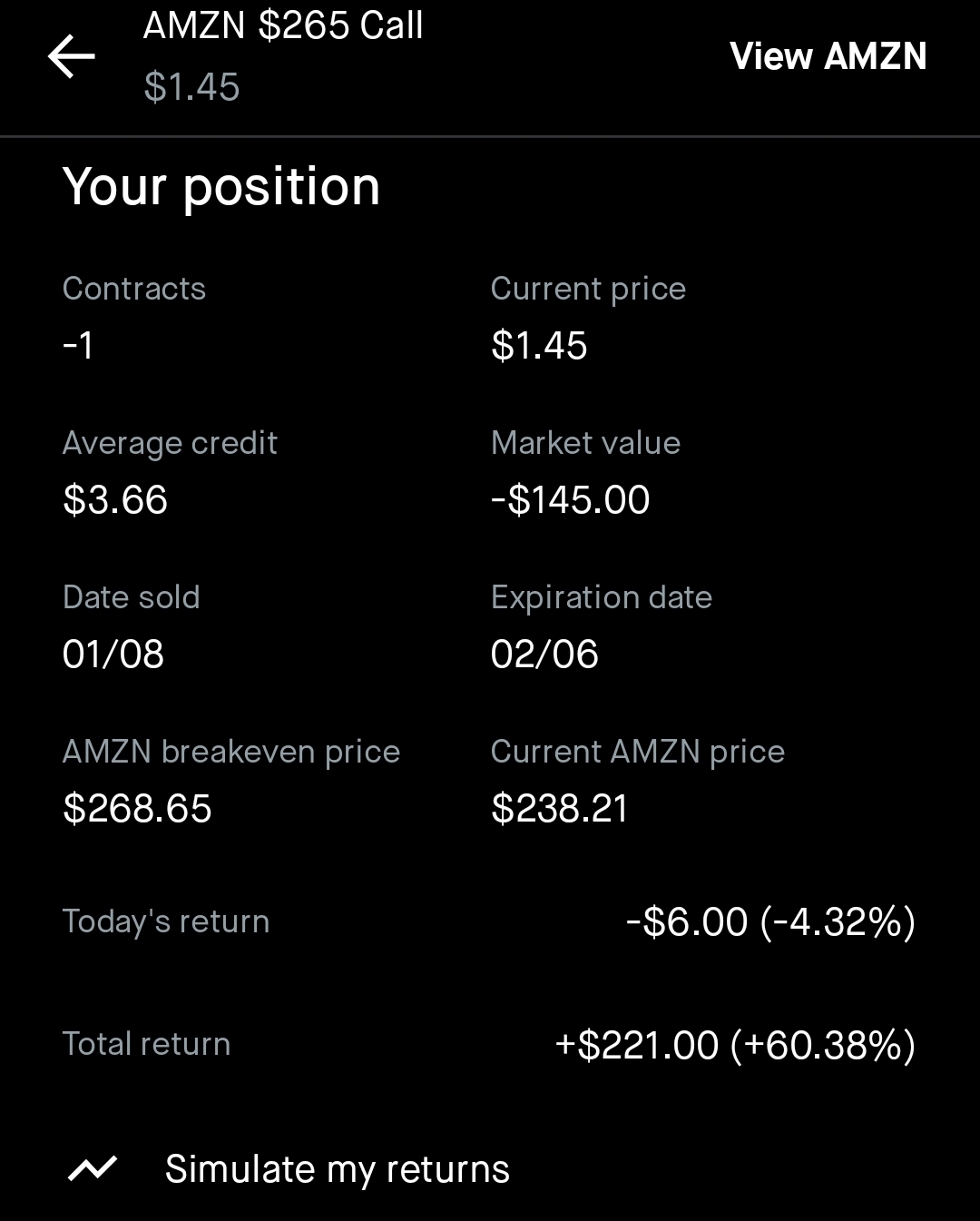Select the $1.45 price under title

tap(191, 87)
